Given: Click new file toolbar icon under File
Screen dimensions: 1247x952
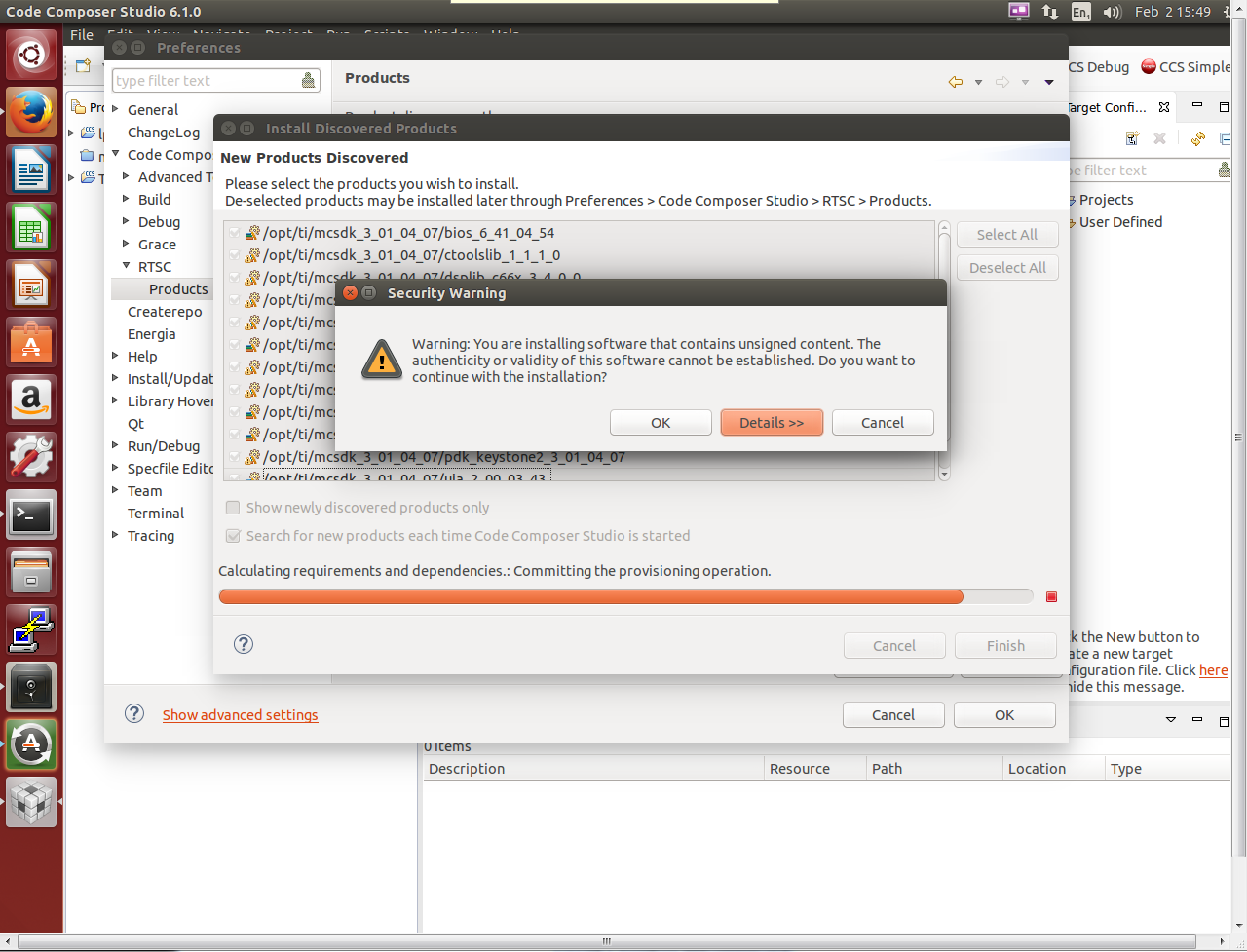Looking at the screenshot, I should click(x=84, y=65).
